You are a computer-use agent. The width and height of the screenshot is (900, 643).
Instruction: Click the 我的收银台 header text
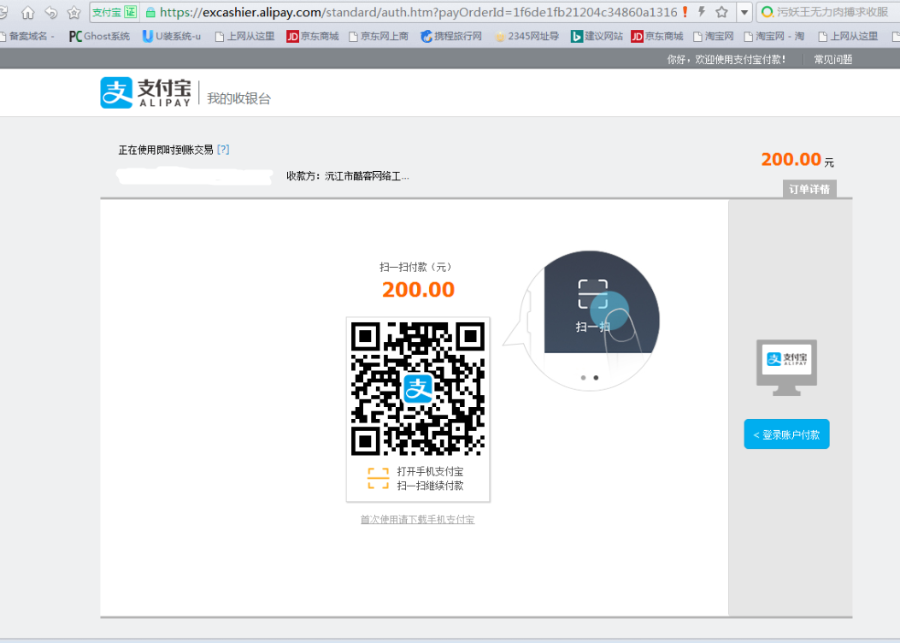(239, 98)
